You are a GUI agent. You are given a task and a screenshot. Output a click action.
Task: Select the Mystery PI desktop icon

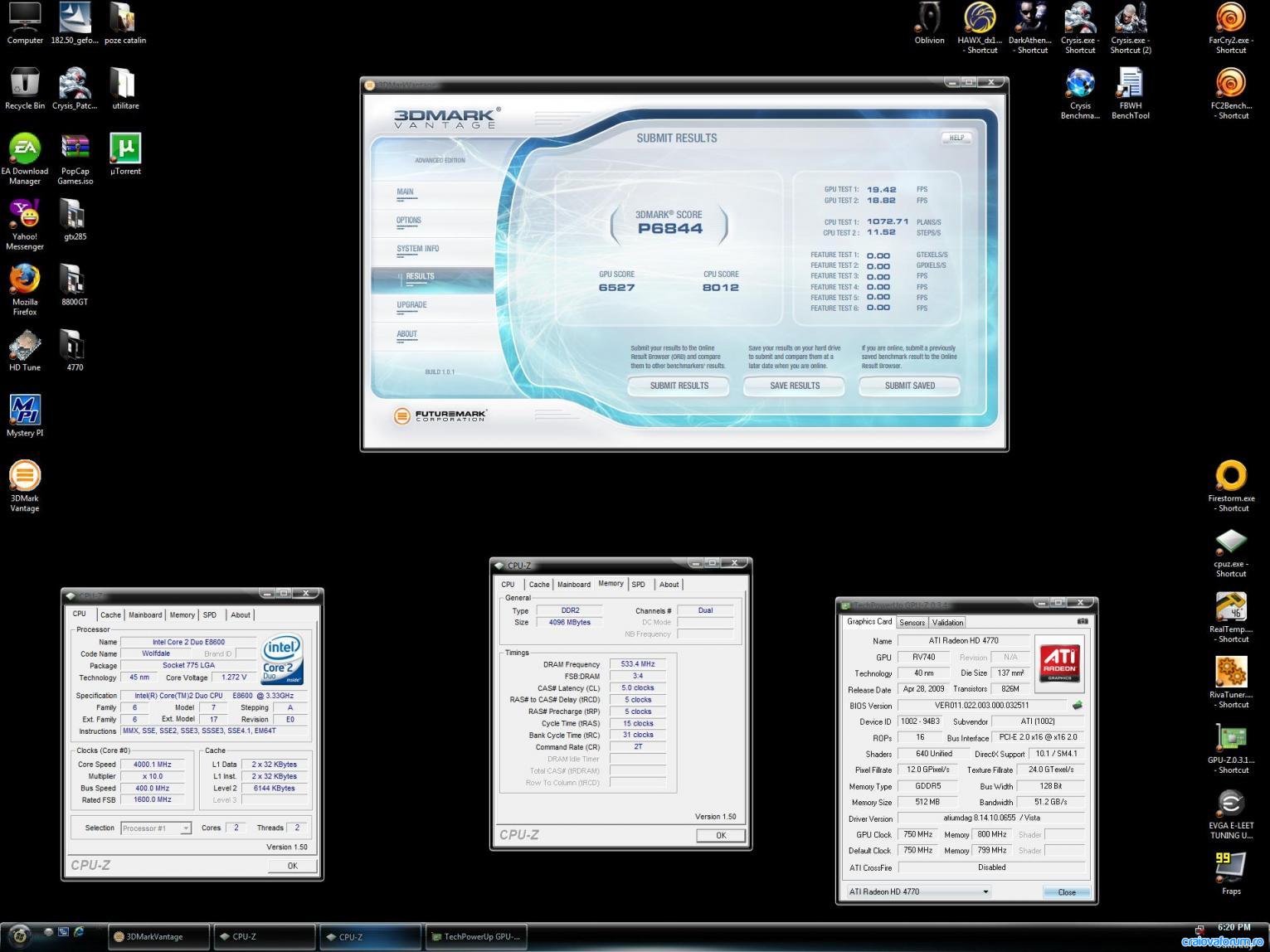pyautogui.click(x=25, y=416)
